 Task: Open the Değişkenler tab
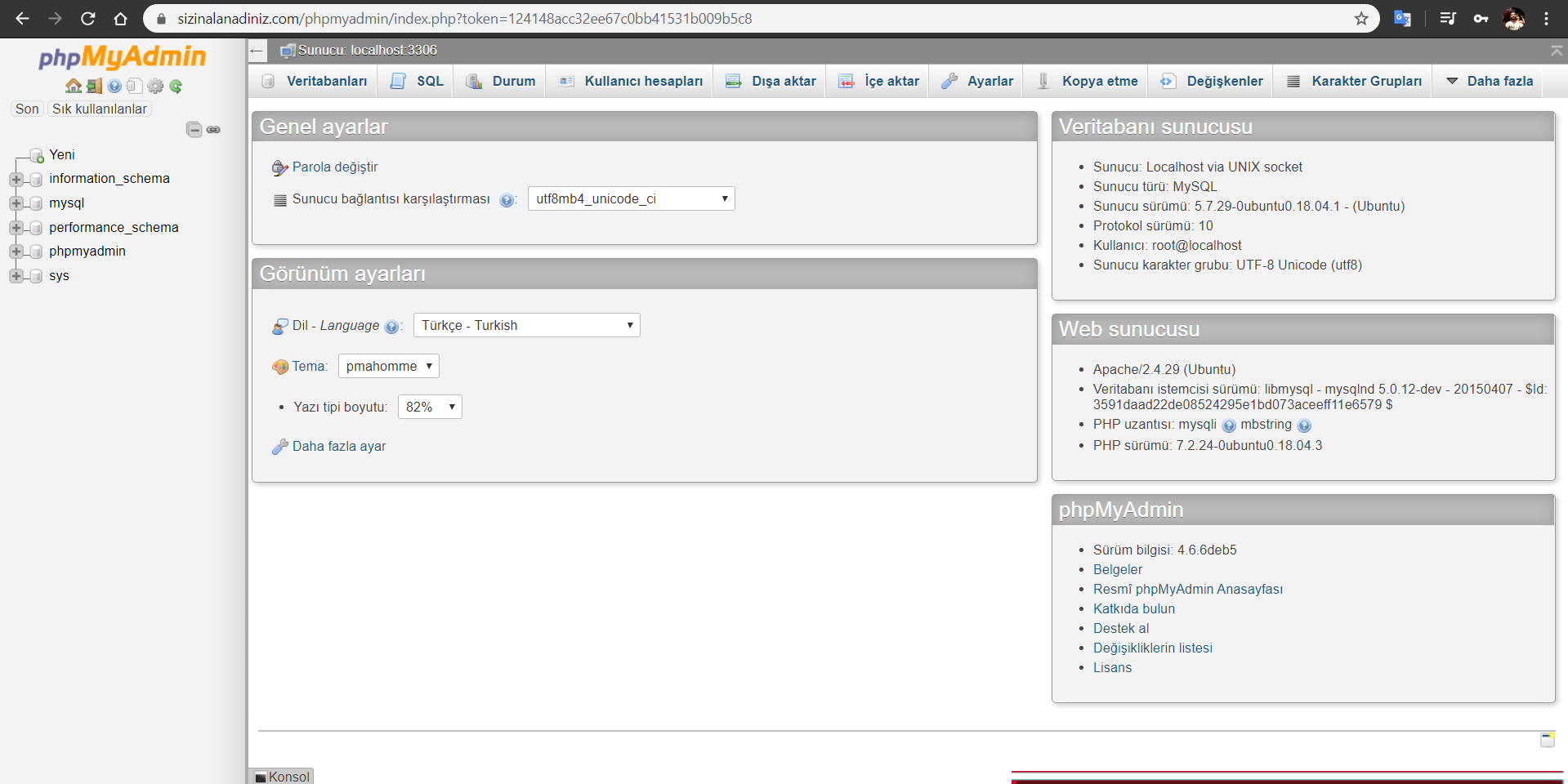coord(1212,81)
